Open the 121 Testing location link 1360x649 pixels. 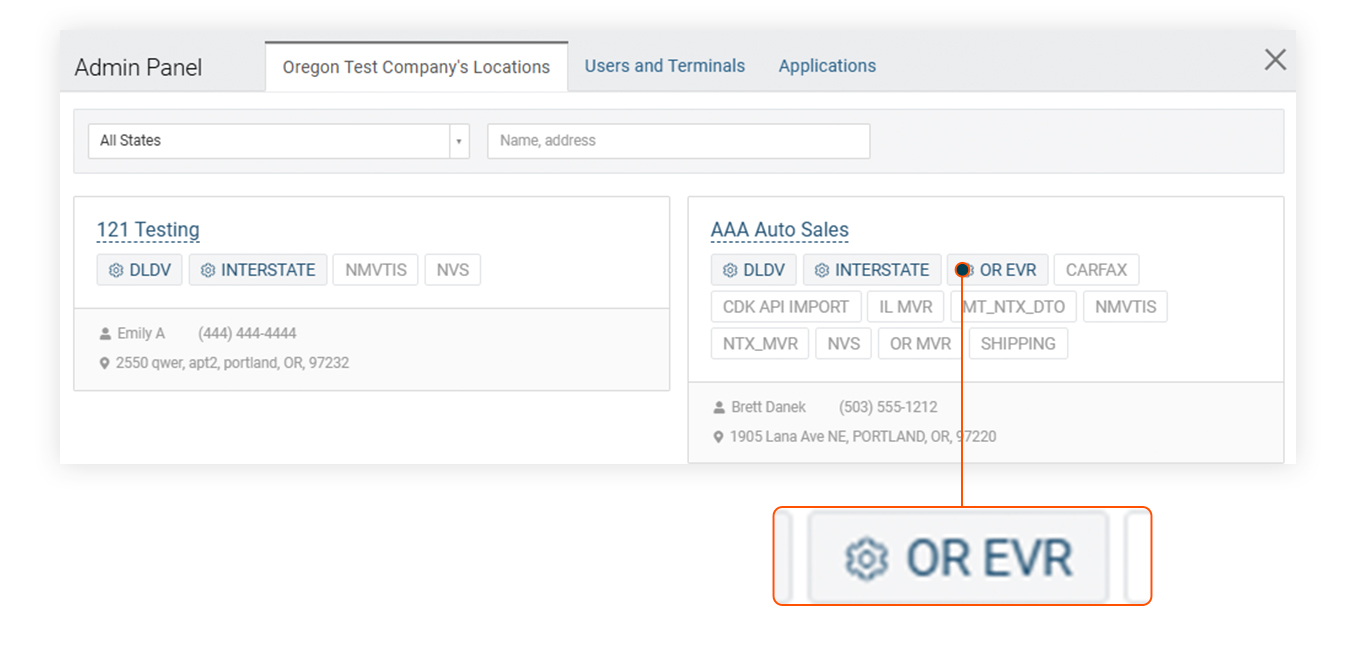click(148, 230)
